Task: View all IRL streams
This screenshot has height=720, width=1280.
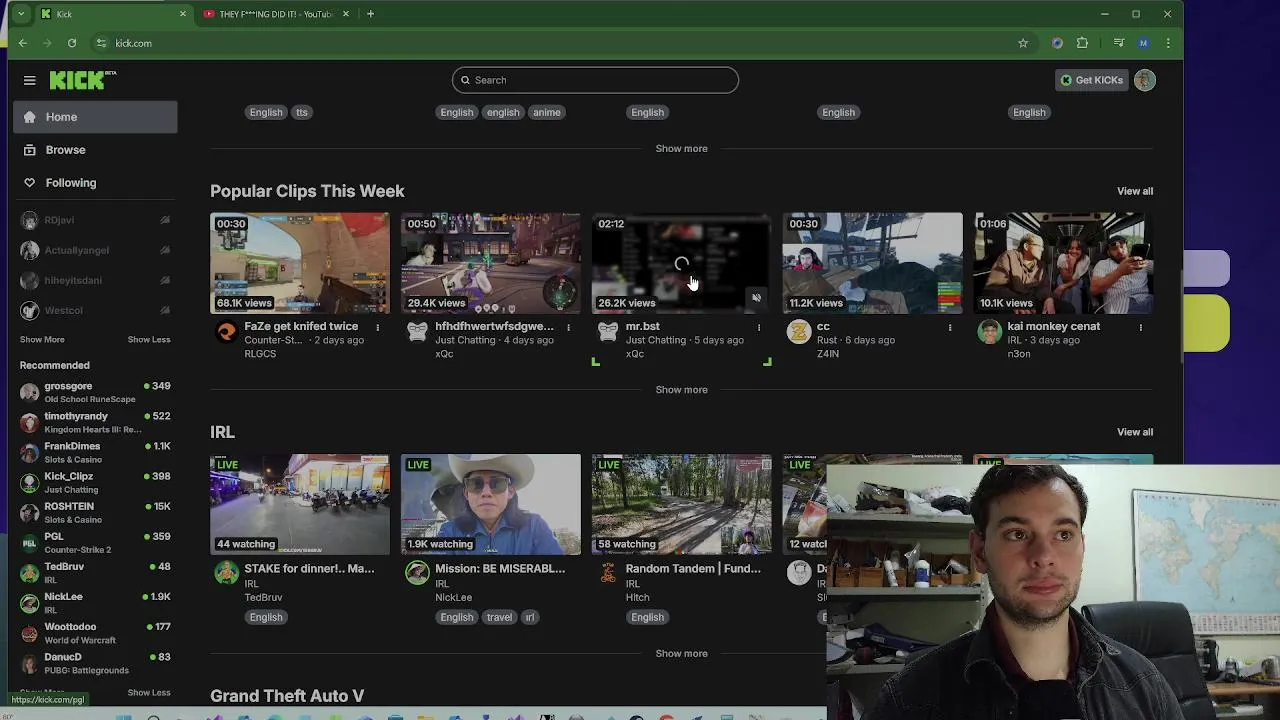Action: (1134, 432)
